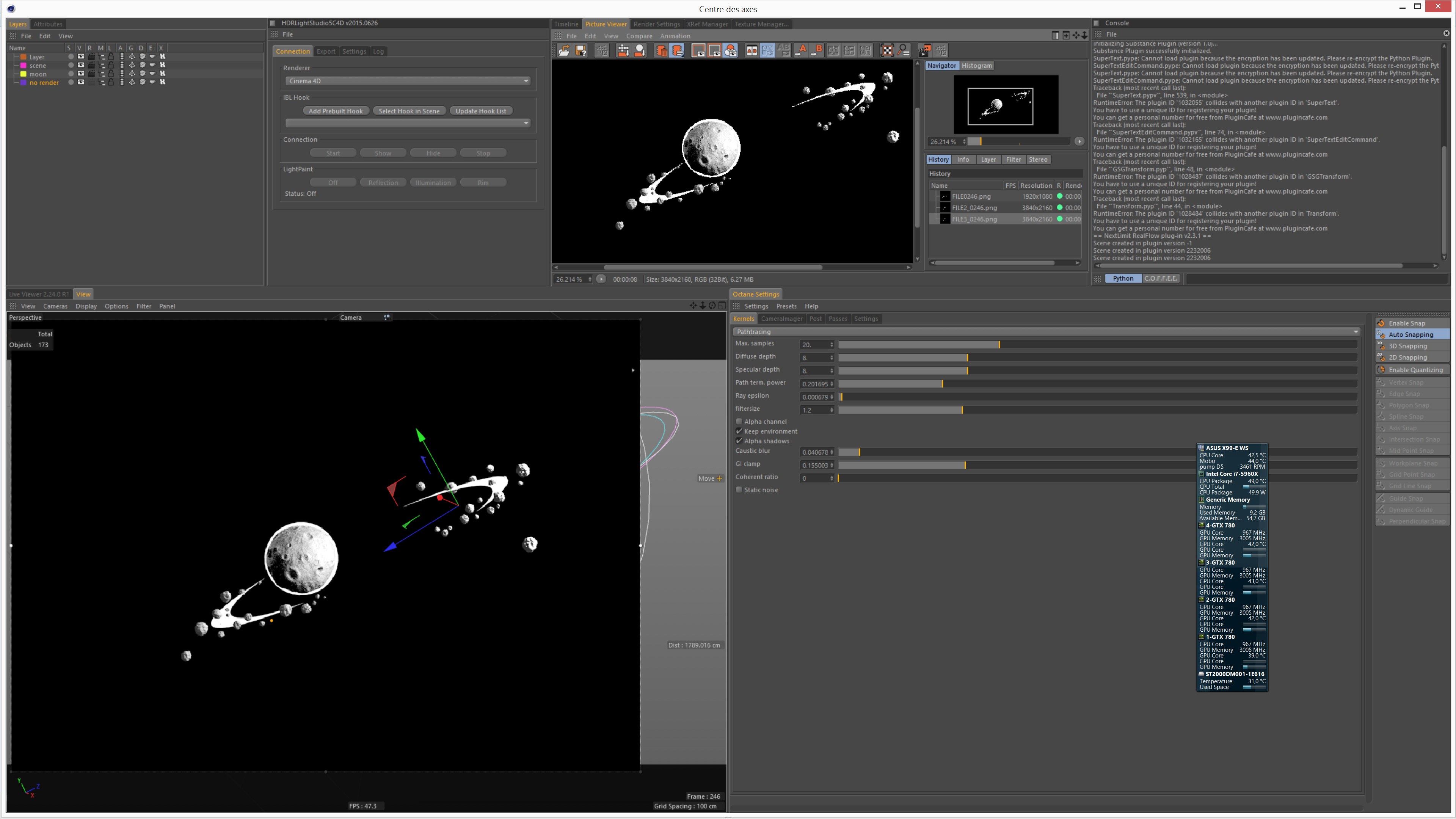Enable Static noise checkbox
The height and width of the screenshot is (819, 1456).
[x=739, y=490]
